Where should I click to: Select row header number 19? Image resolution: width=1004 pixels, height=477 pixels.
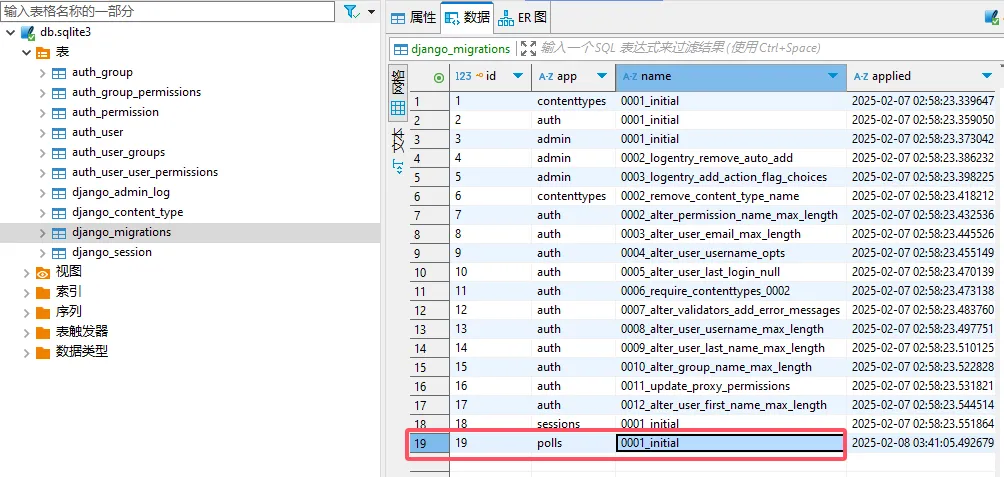[x=429, y=443]
